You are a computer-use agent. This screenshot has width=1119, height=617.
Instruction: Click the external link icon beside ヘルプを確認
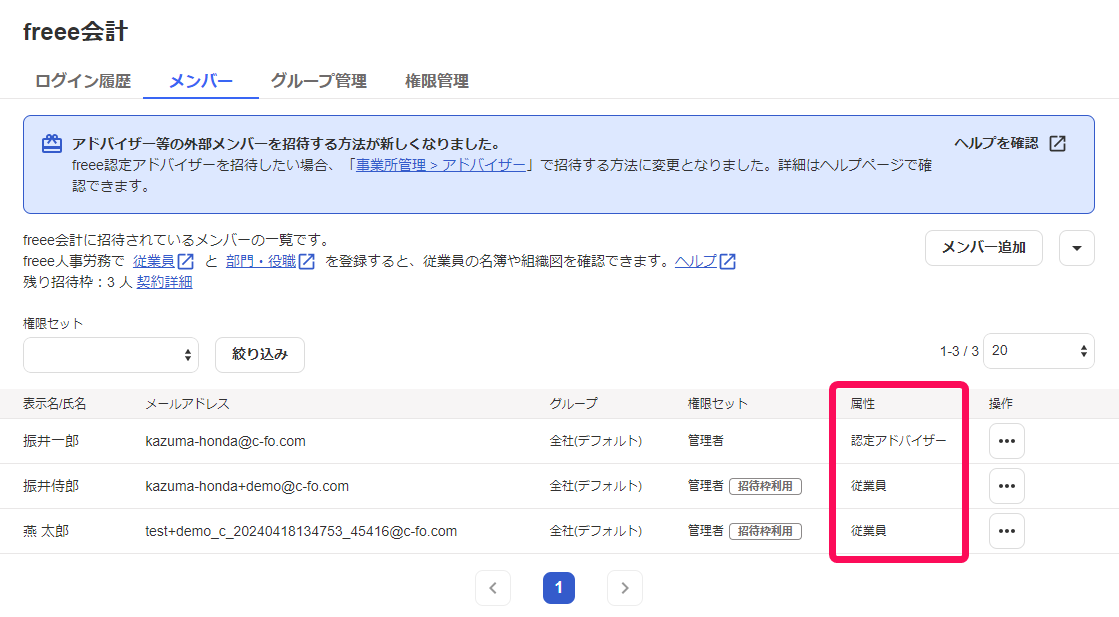tap(1058, 143)
